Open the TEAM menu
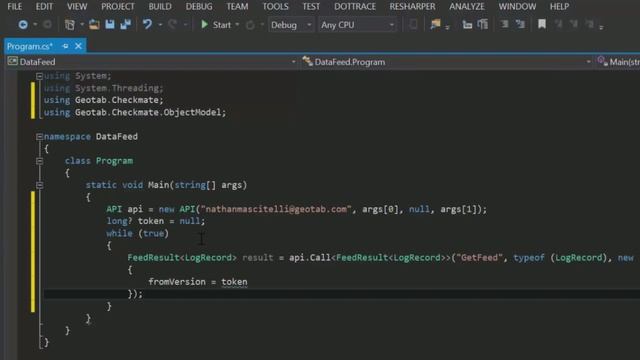Screen dimensions: 640x360 click(x=237, y=7)
